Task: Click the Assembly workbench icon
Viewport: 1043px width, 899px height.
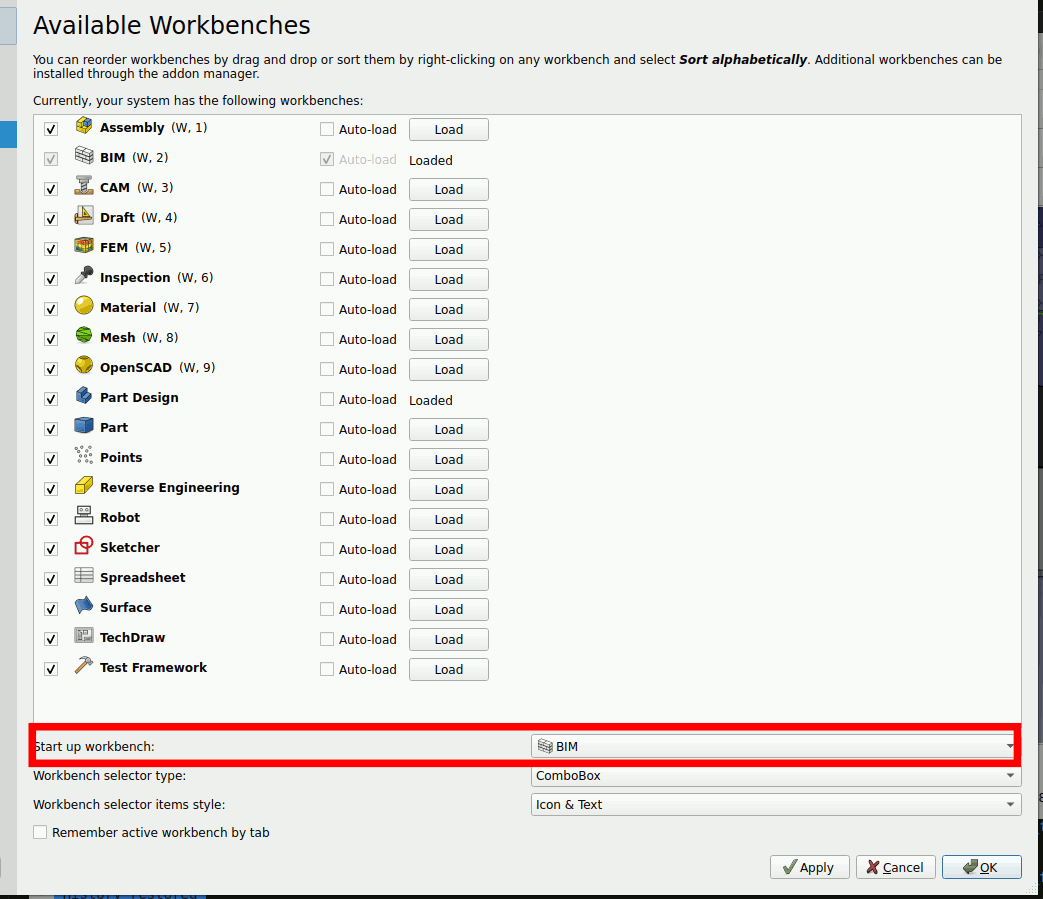Action: 84,128
